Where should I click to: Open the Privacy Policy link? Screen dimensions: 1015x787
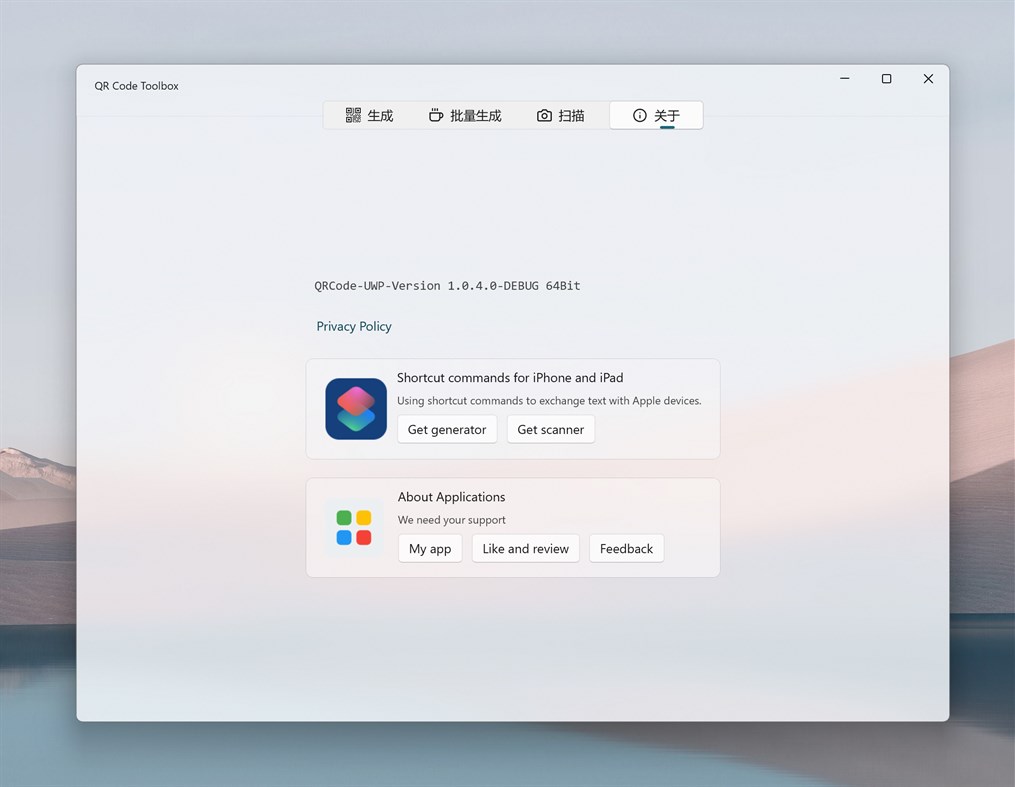pyautogui.click(x=353, y=326)
